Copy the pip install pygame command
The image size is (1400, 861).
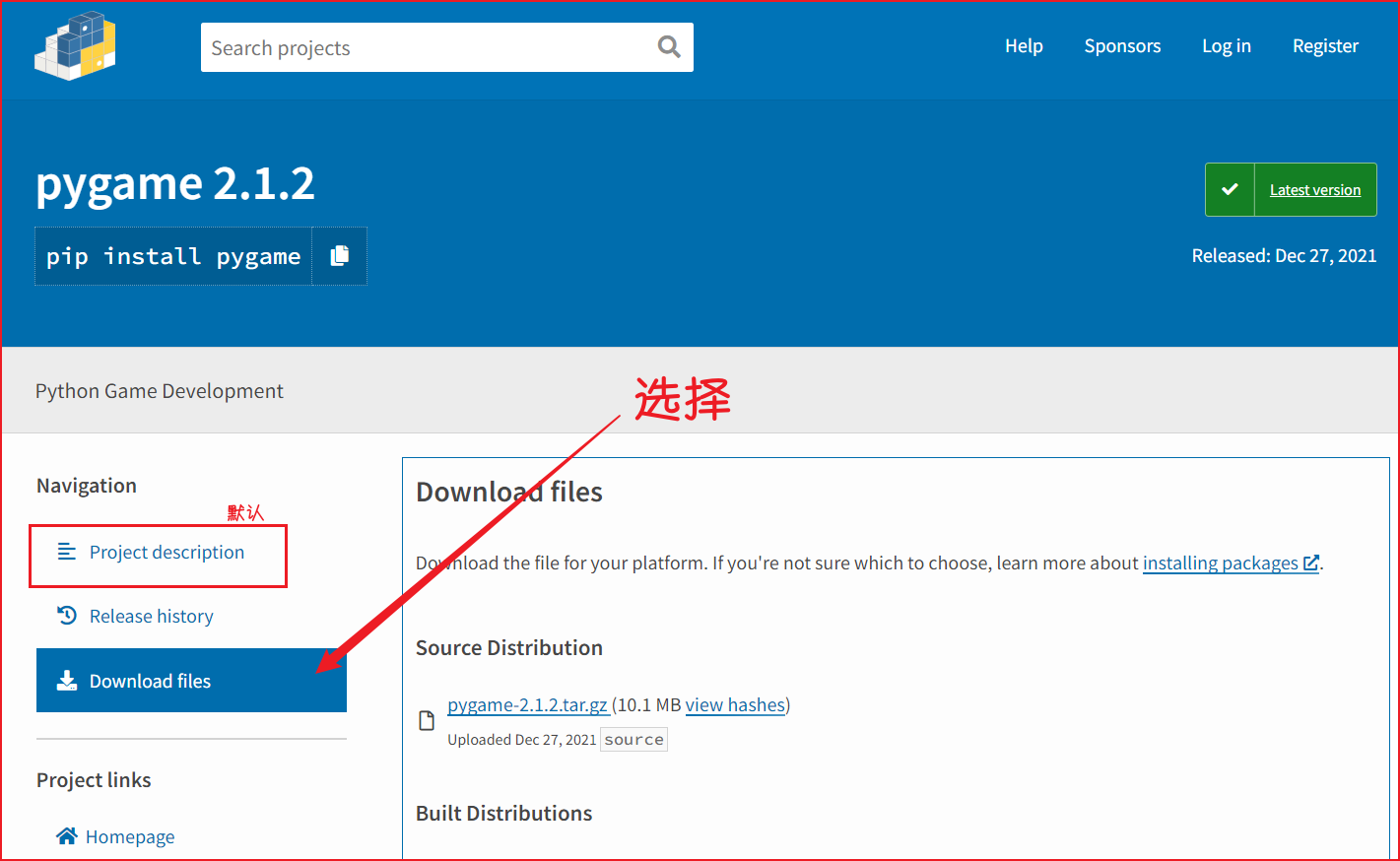pyautogui.click(x=340, y=256)
